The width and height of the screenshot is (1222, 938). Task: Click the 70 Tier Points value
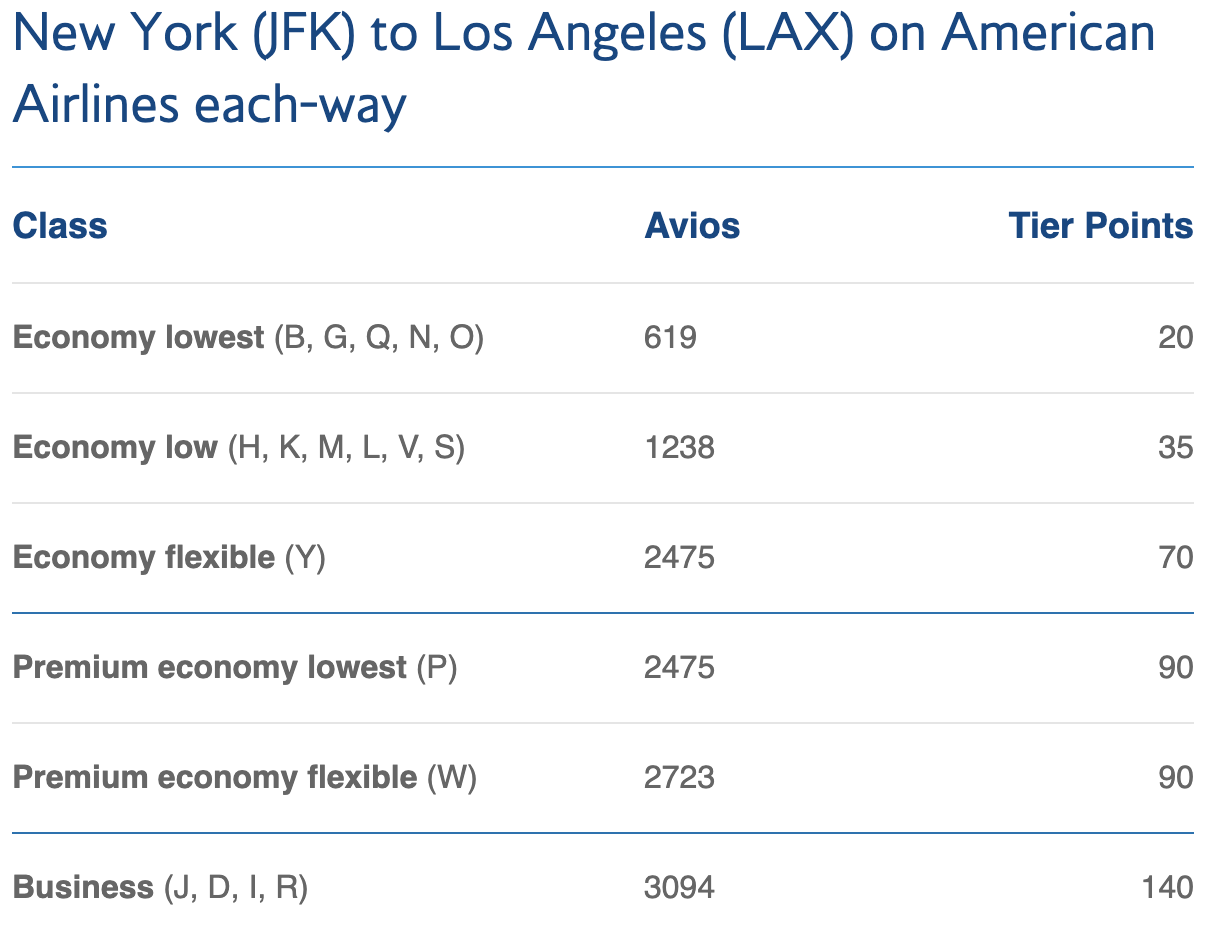click(1176, 557)
